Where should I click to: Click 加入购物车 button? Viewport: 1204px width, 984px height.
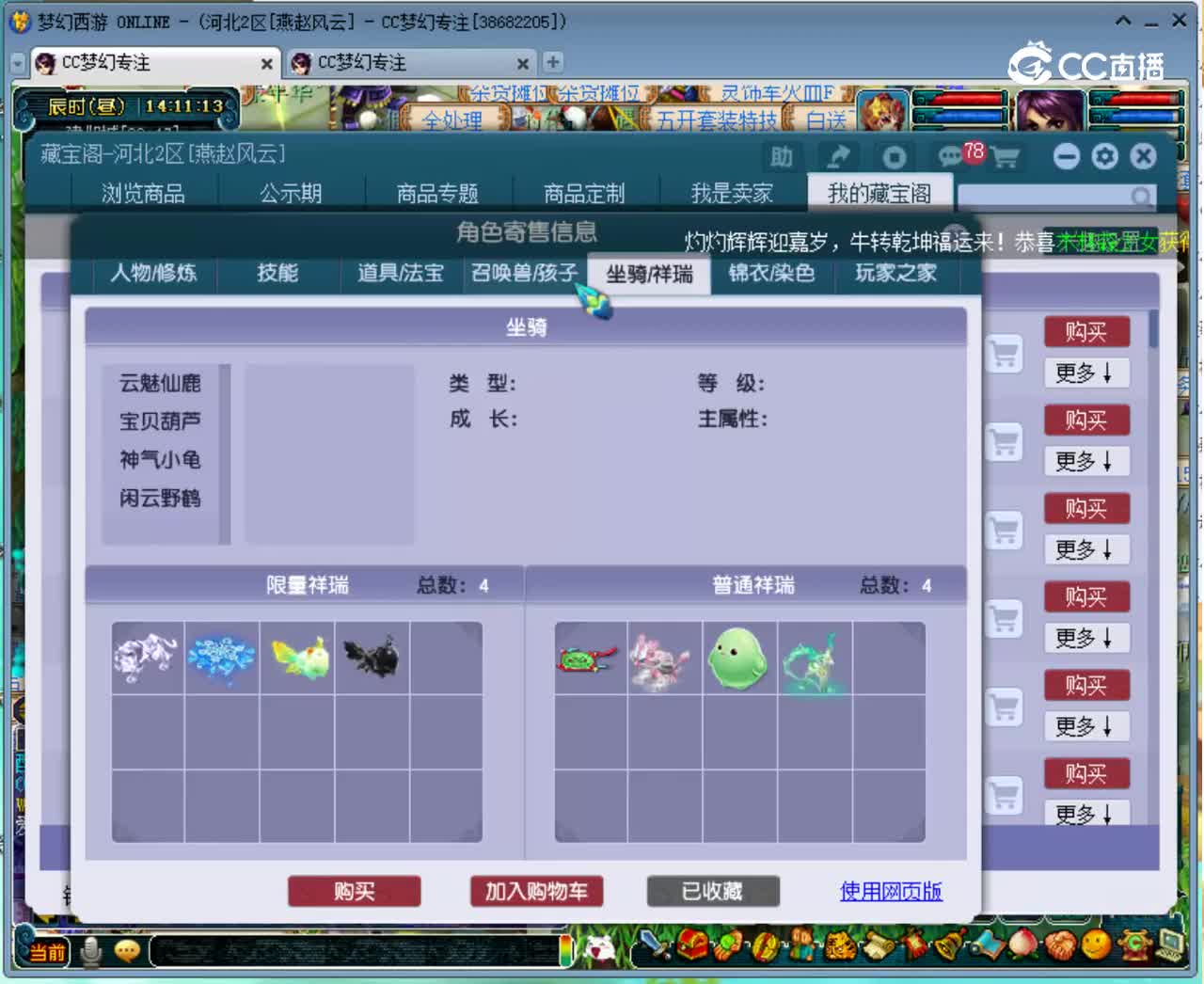(x=536, y=891)
